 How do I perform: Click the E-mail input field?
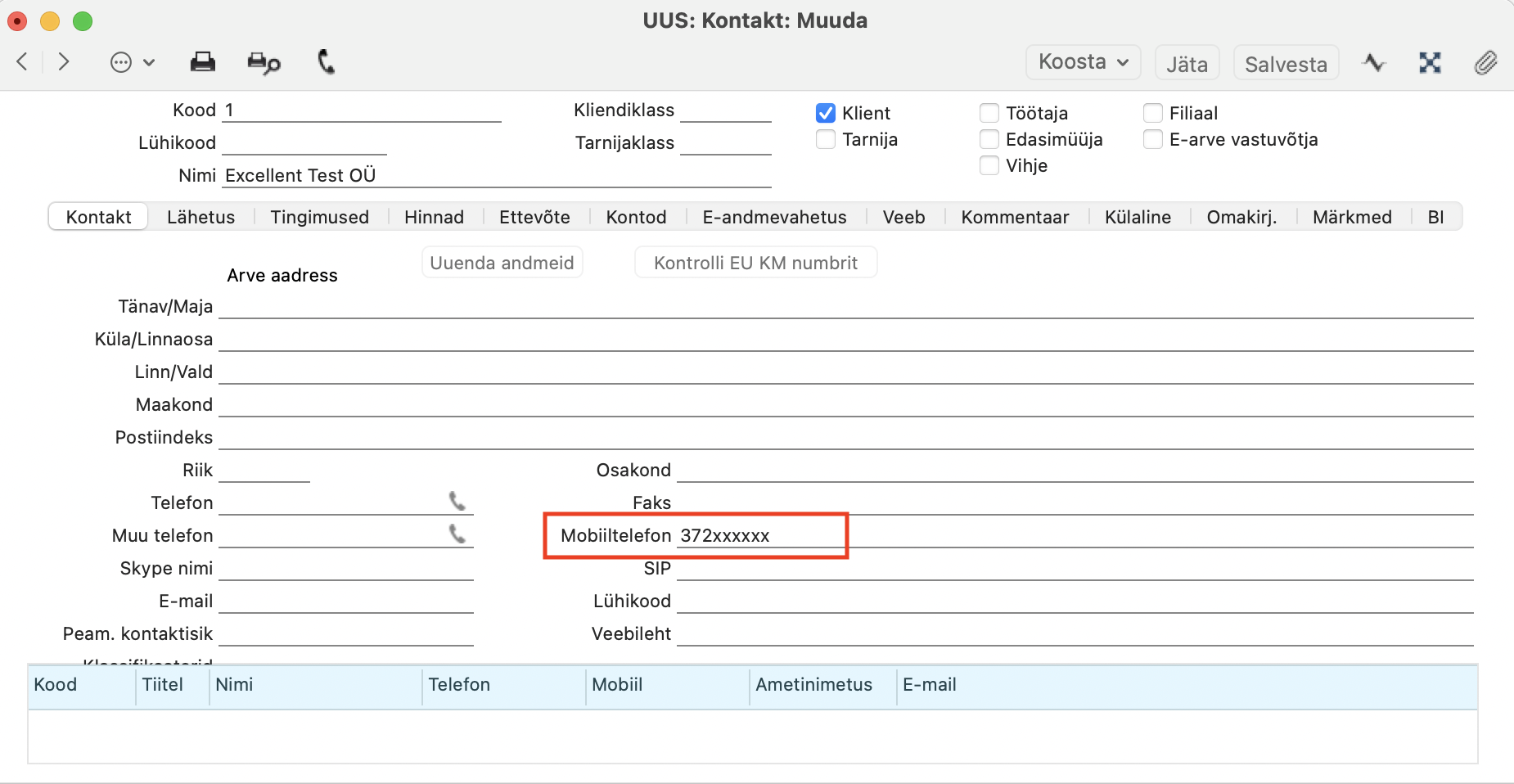click(345, 601)
